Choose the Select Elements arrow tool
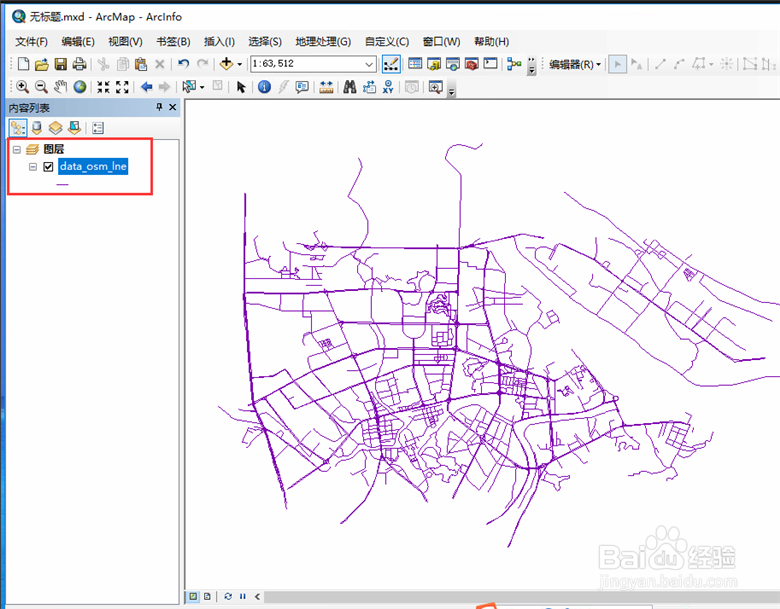780x609 pixels. pyautogui.click(x=241, y=87)
